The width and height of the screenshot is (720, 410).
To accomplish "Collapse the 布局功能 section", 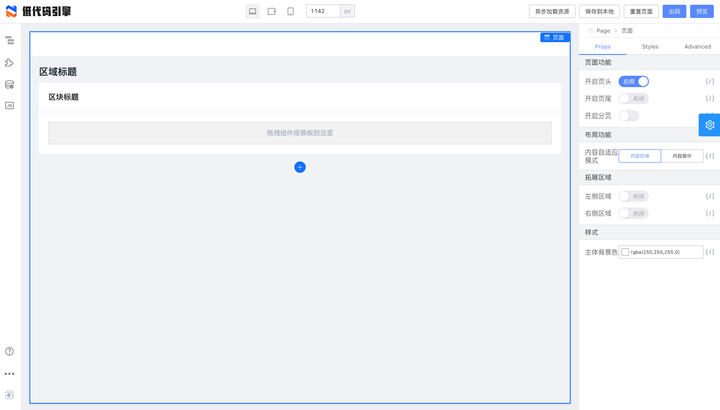I will point(649,135).
